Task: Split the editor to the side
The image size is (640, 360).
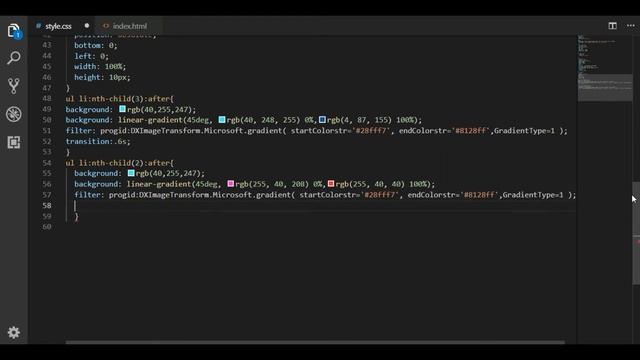Action: (612, 26)
